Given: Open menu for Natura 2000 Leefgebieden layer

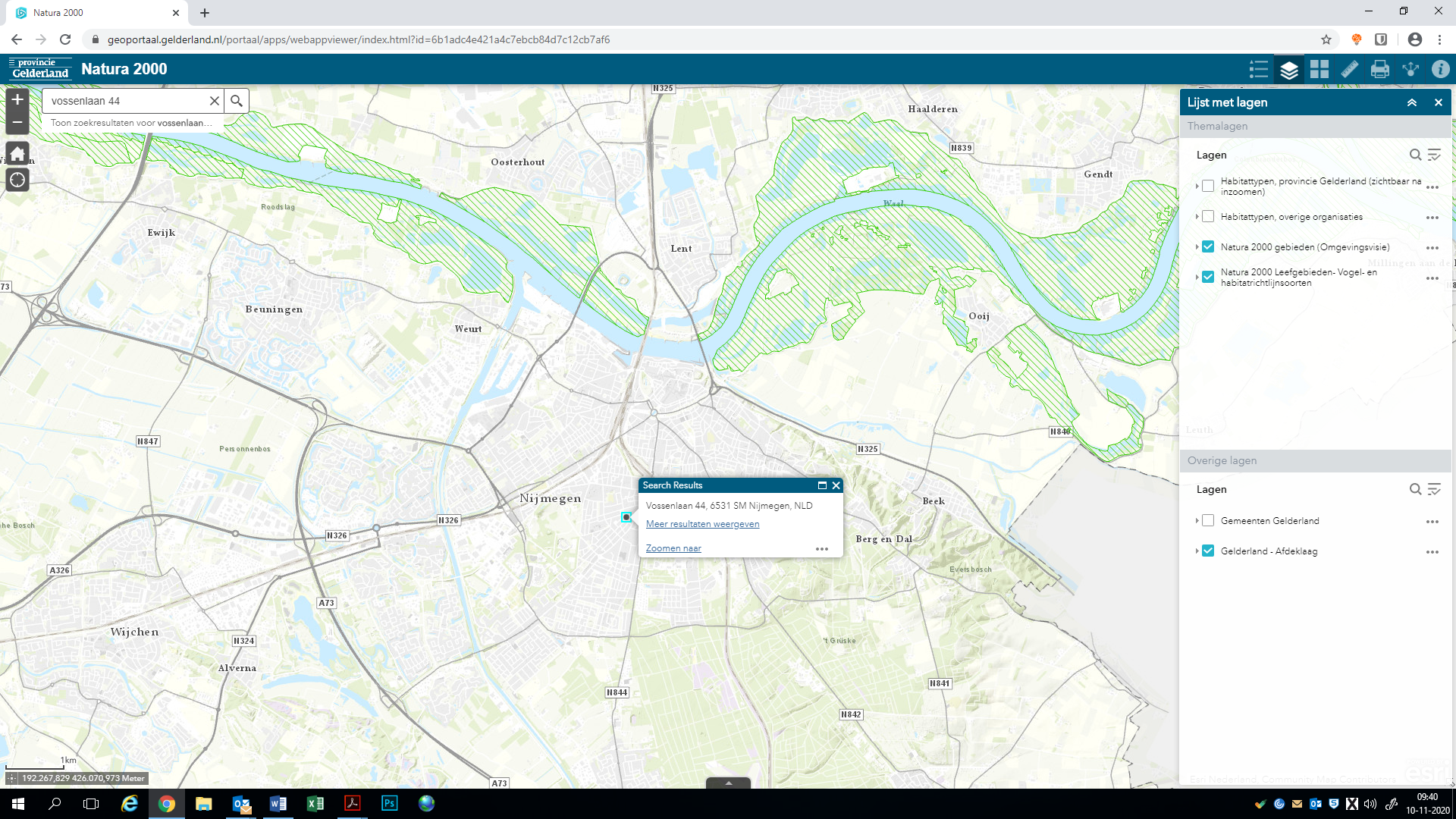Looking at the screenshot, I should [1432, 278].
